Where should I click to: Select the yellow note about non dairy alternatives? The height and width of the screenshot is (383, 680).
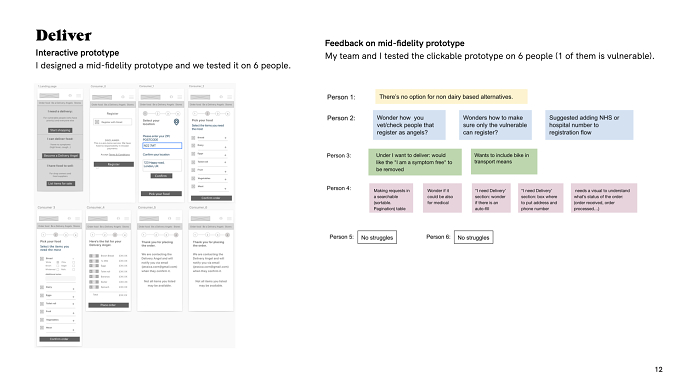(451, 97)
